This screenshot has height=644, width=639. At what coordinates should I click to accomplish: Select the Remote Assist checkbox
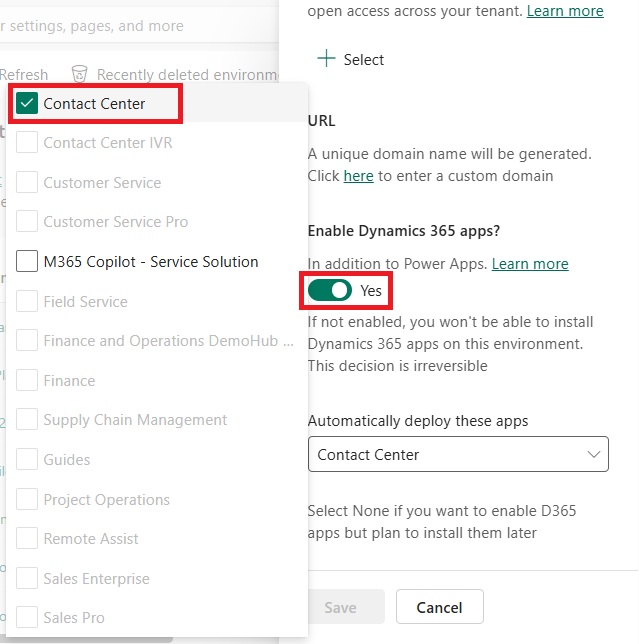[x=27, y=538]
